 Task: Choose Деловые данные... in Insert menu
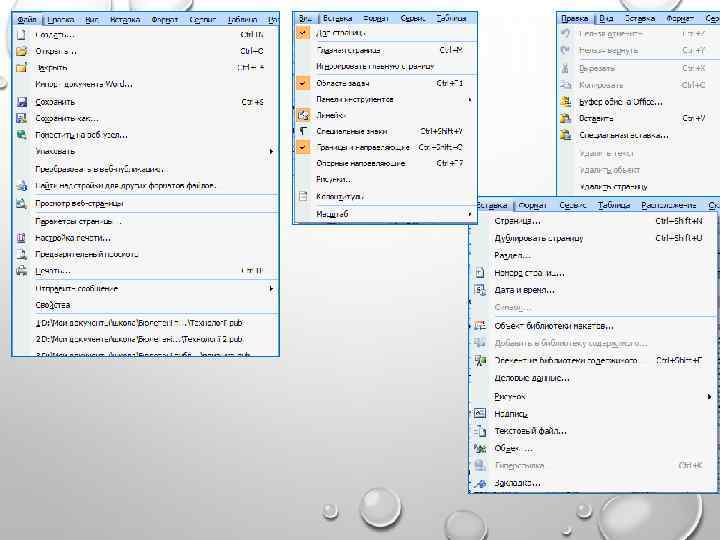531,378
